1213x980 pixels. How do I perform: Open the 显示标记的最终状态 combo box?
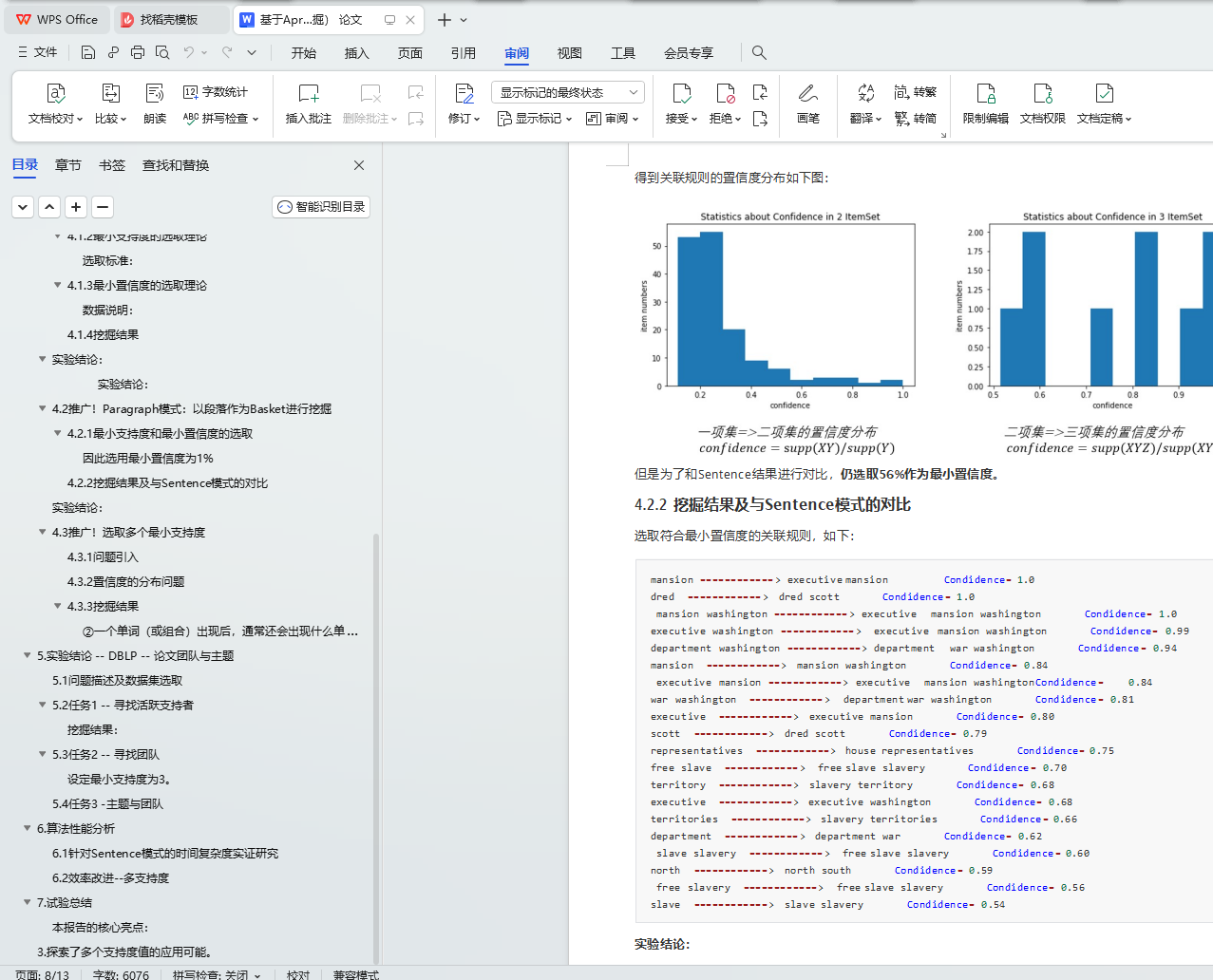click(568, 92)
